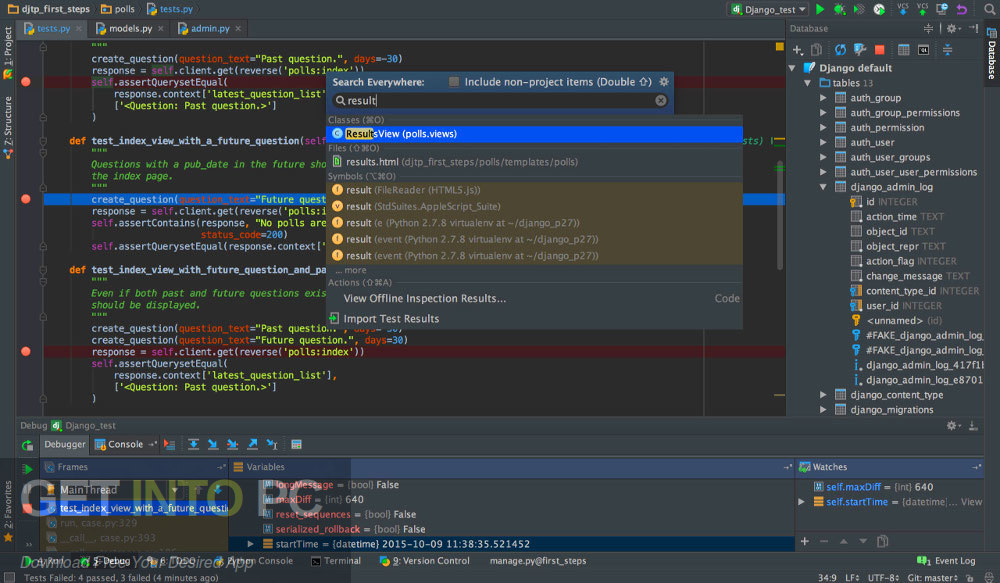The width and height of the screenshot is (1000, 583).
Task: Select the test_index_view_with_a_future_question frame
Action: click(136, 508)
